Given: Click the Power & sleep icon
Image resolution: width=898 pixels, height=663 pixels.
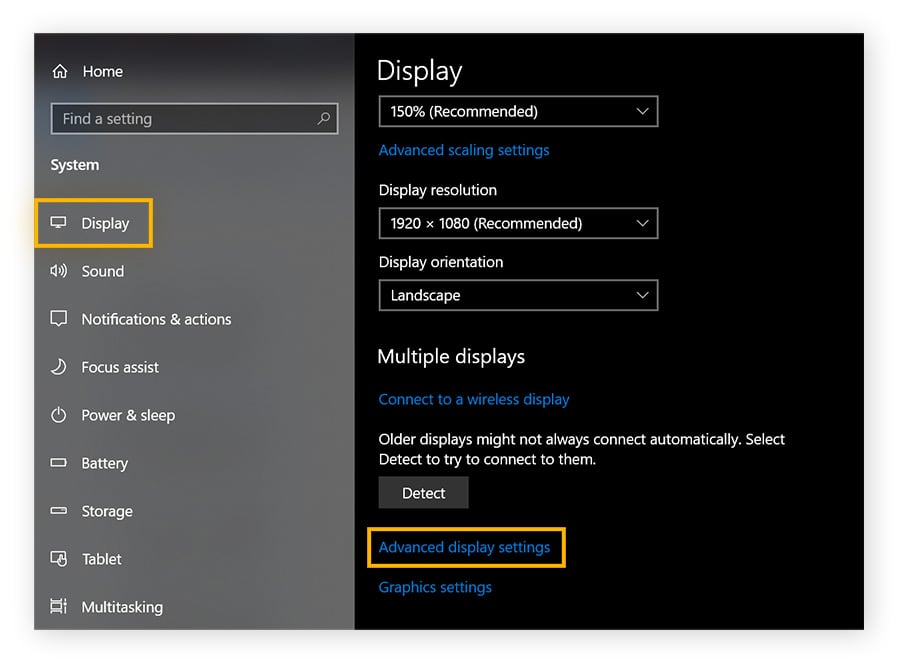Looking at the screenshot, I should click(60, 415).
